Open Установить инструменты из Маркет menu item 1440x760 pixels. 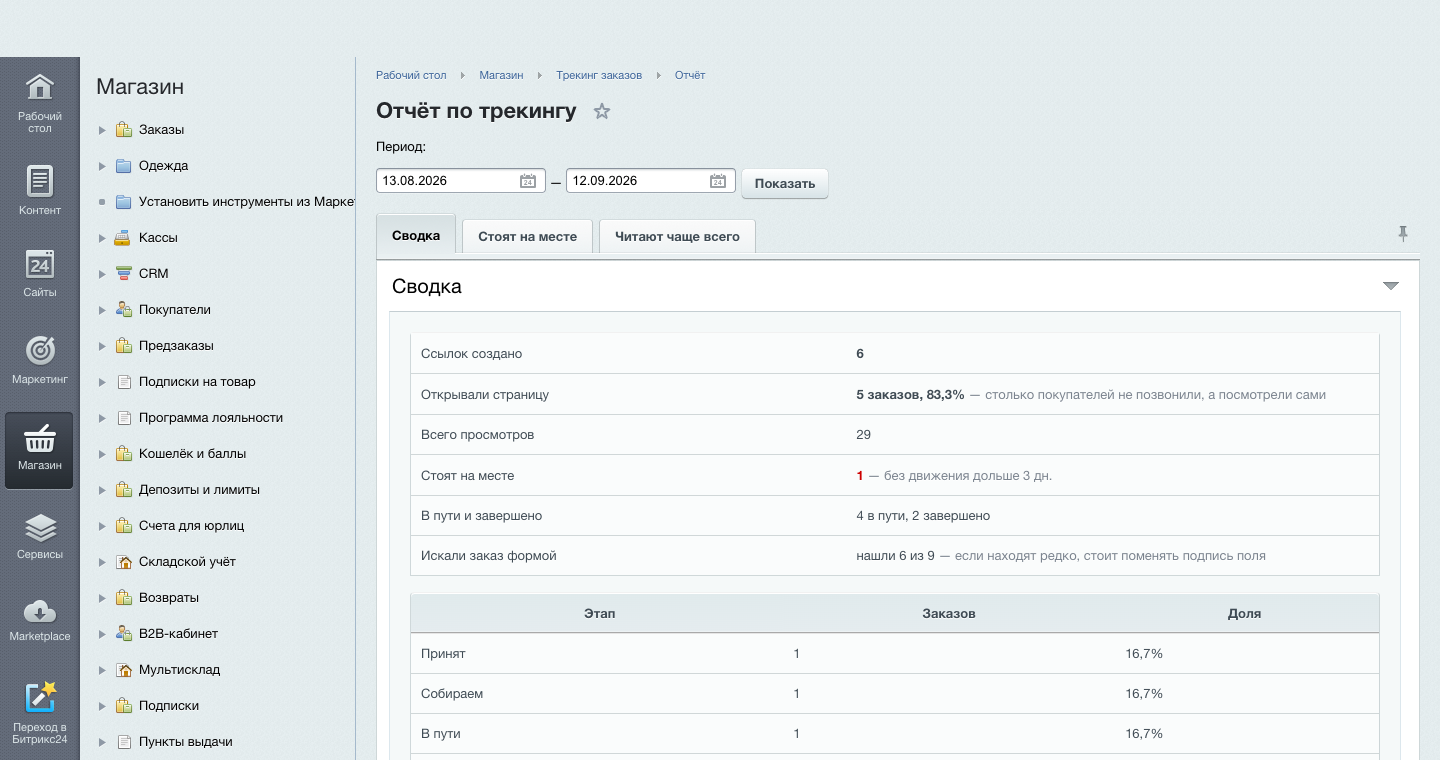247,202
